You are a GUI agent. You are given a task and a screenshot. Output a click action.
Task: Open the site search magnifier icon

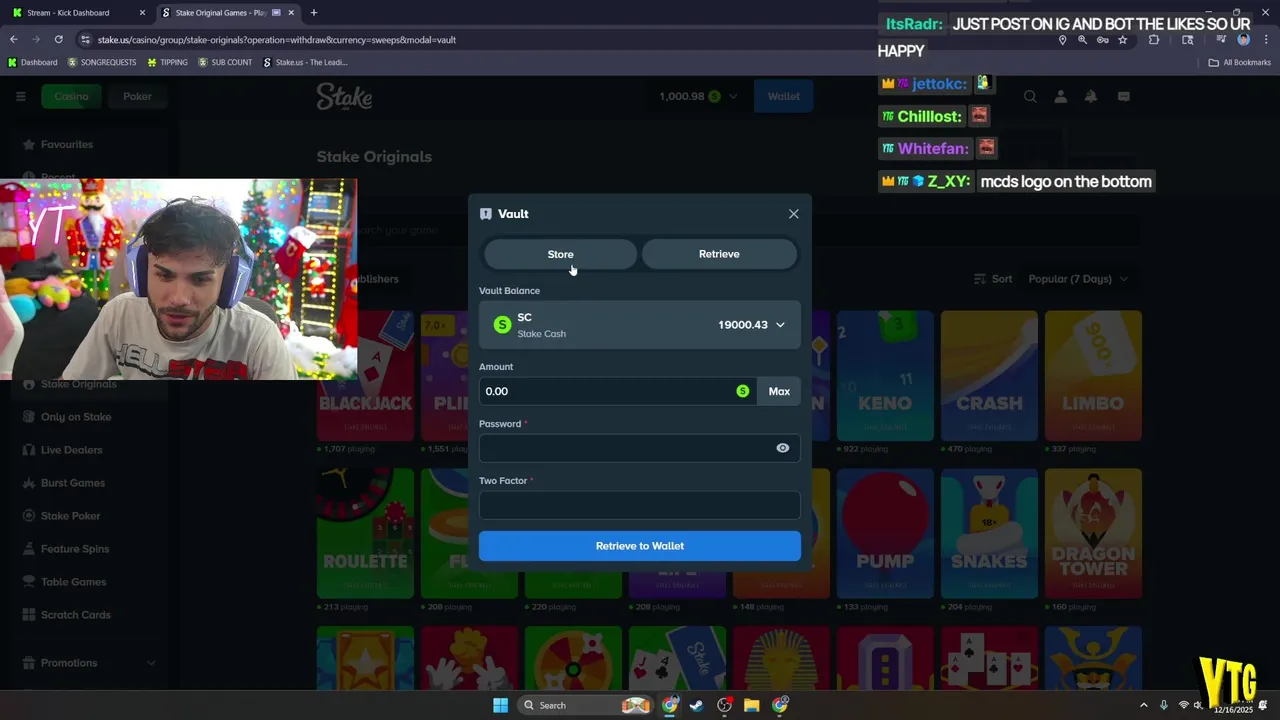pos(1030,96)
